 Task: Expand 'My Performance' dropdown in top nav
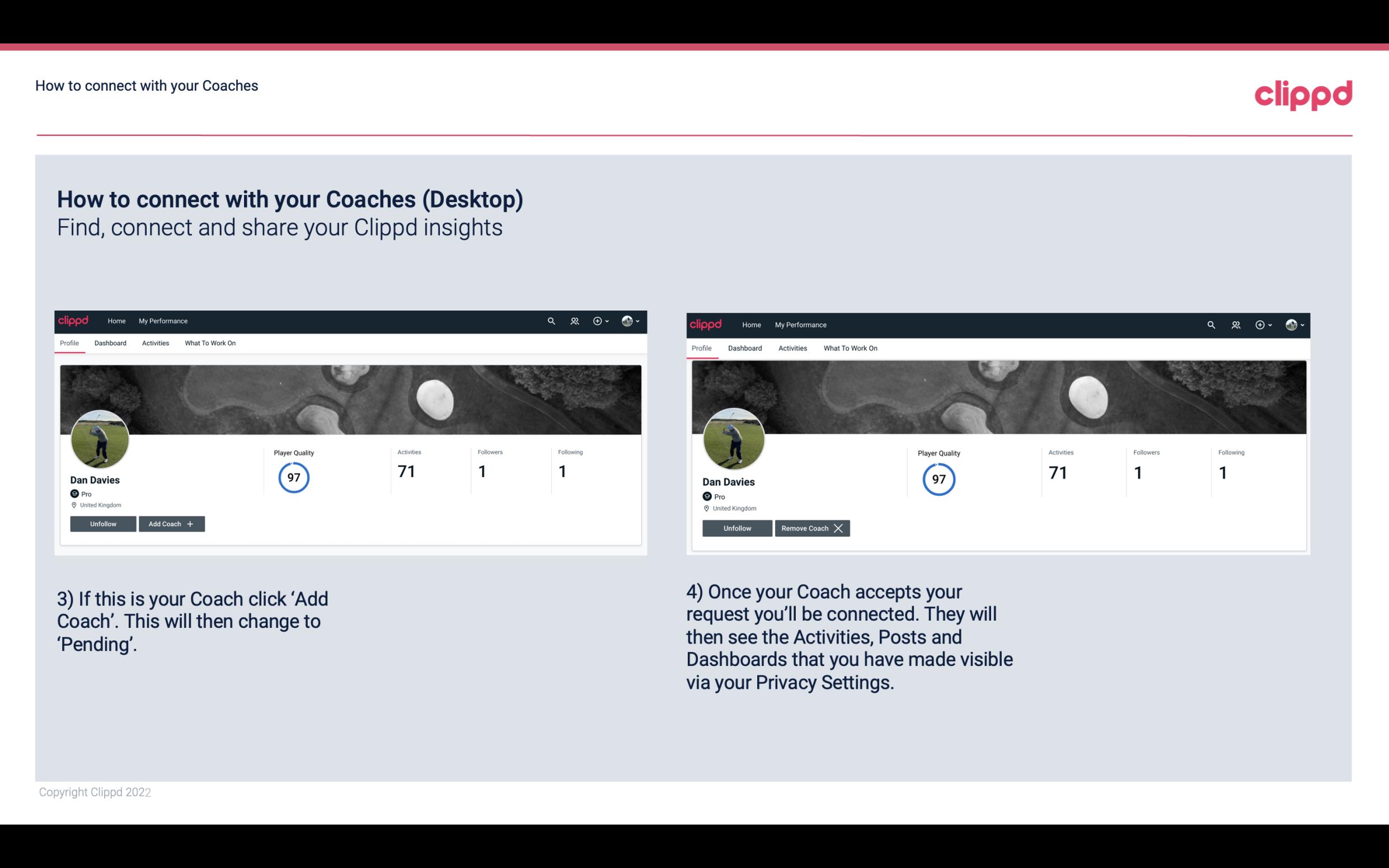point(162,320)
